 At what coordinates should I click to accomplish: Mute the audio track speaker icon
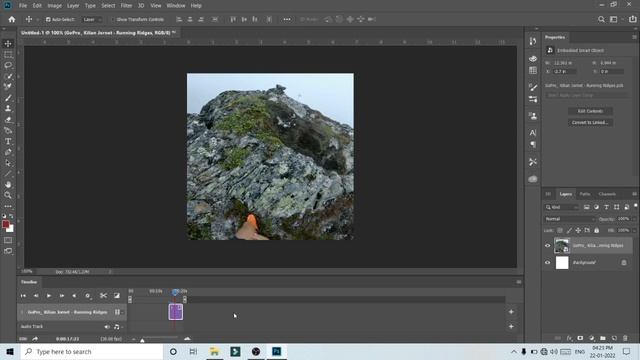(x=107, y=327)
